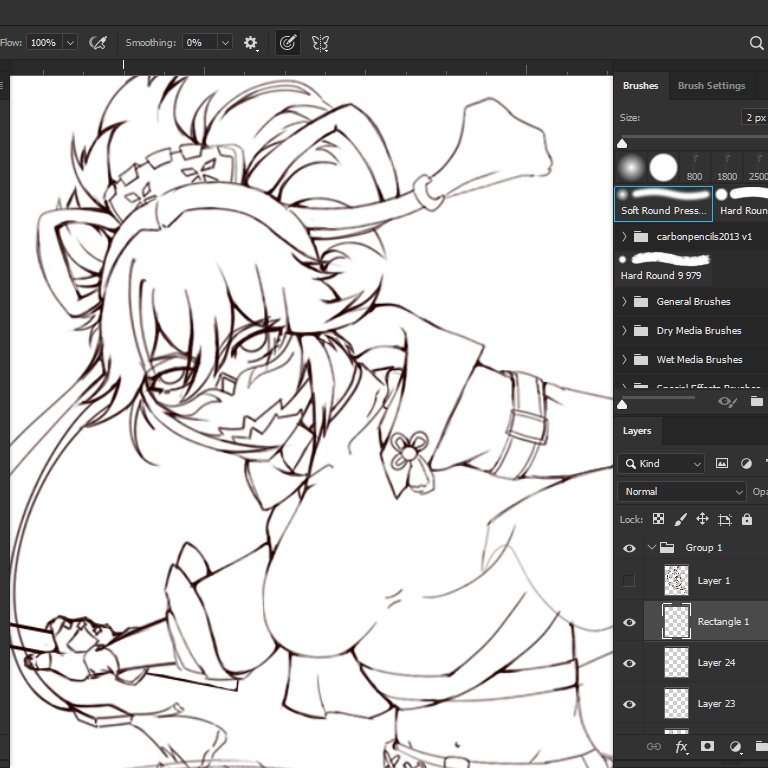Viewport: 768px width, 768px height.
Task: Hide Layer 24
Action: (629, 663)
